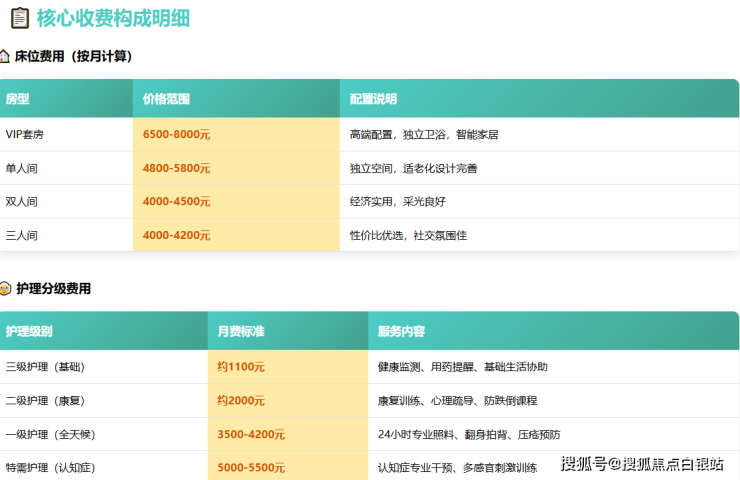Click the 月费标准 column header
The image size is (740, 480).
coord(241,331)
